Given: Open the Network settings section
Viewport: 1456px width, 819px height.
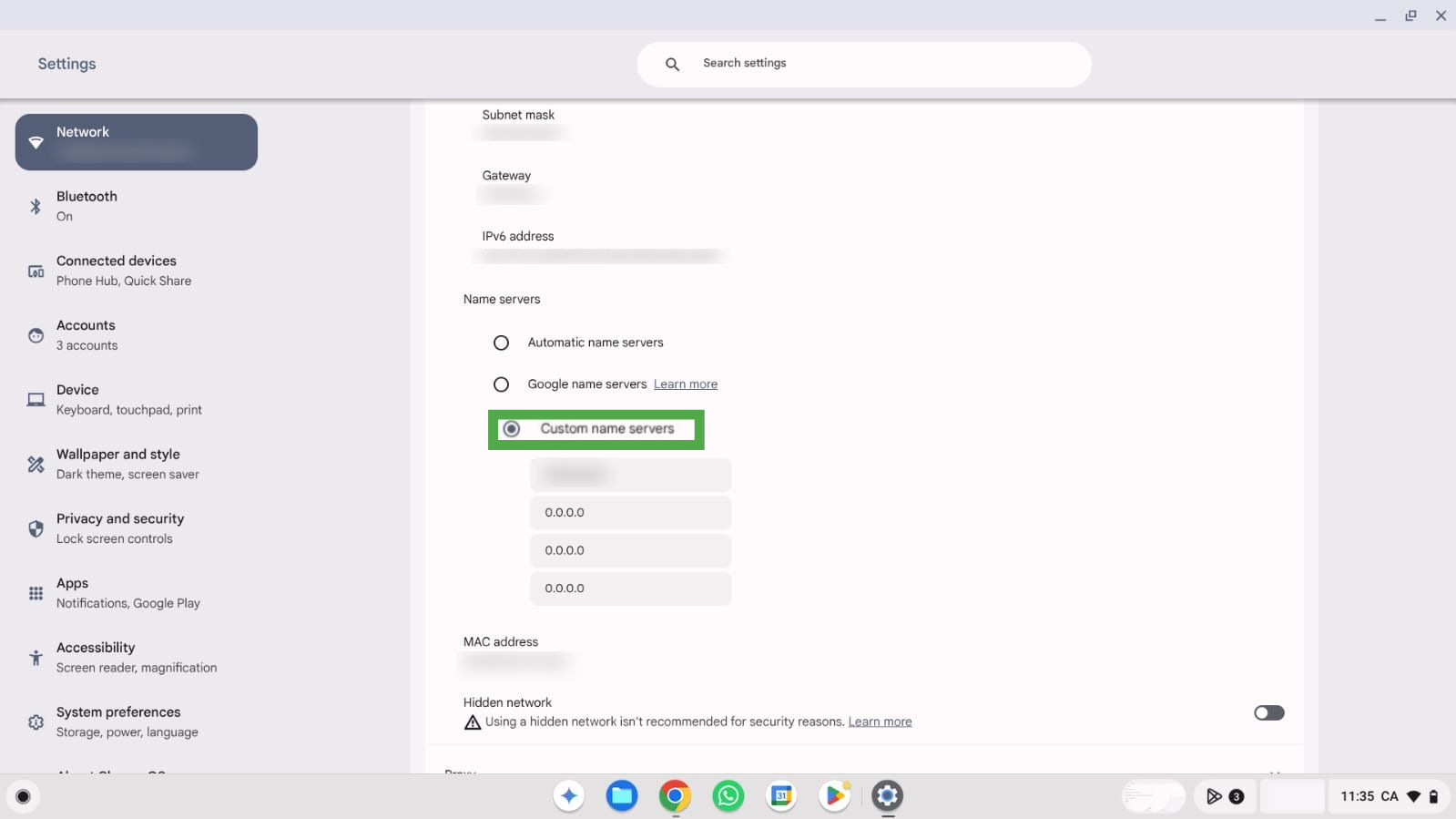Looking at the screenshot, I should tap(137, 142).
